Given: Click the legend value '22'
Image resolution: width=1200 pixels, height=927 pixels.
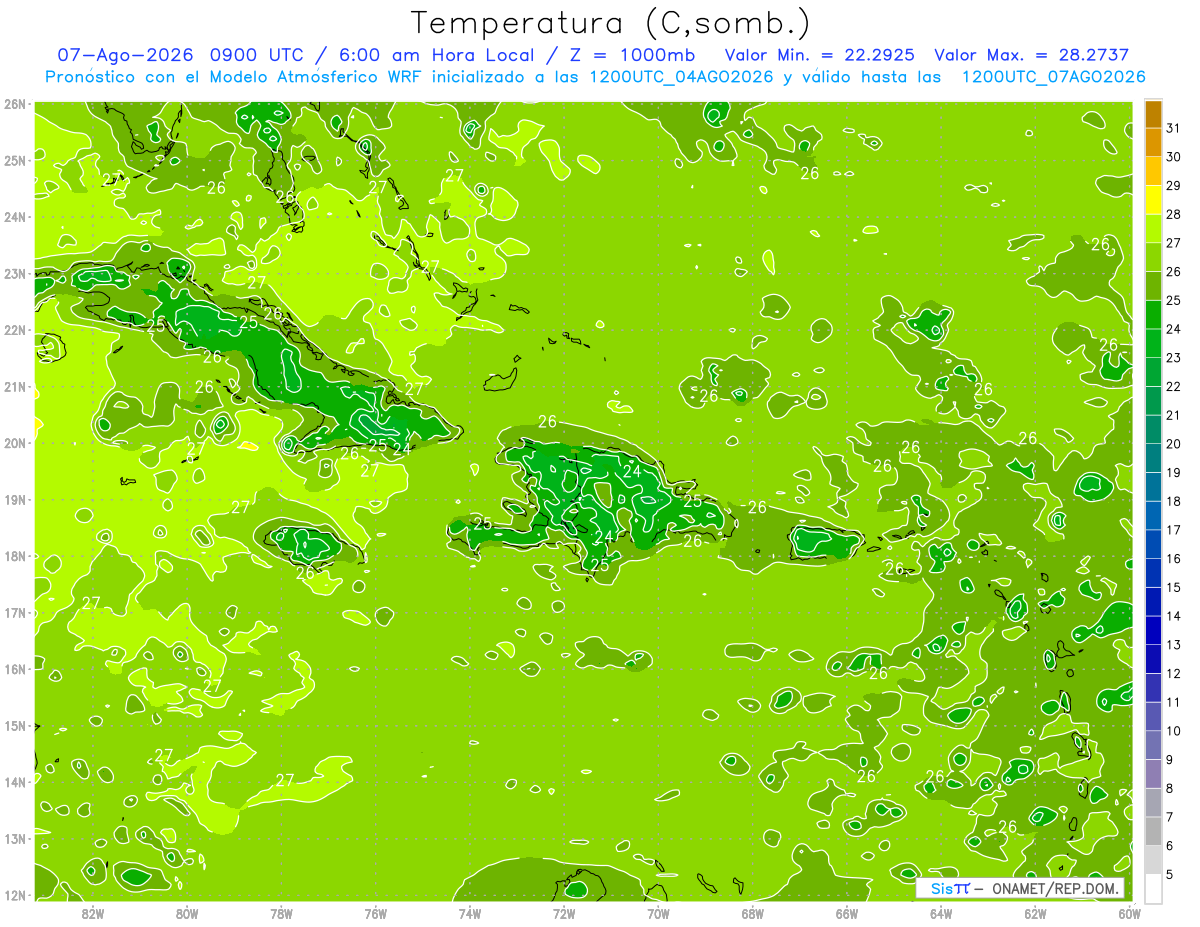Looking at the screenshot, I should coord(1173,387).
